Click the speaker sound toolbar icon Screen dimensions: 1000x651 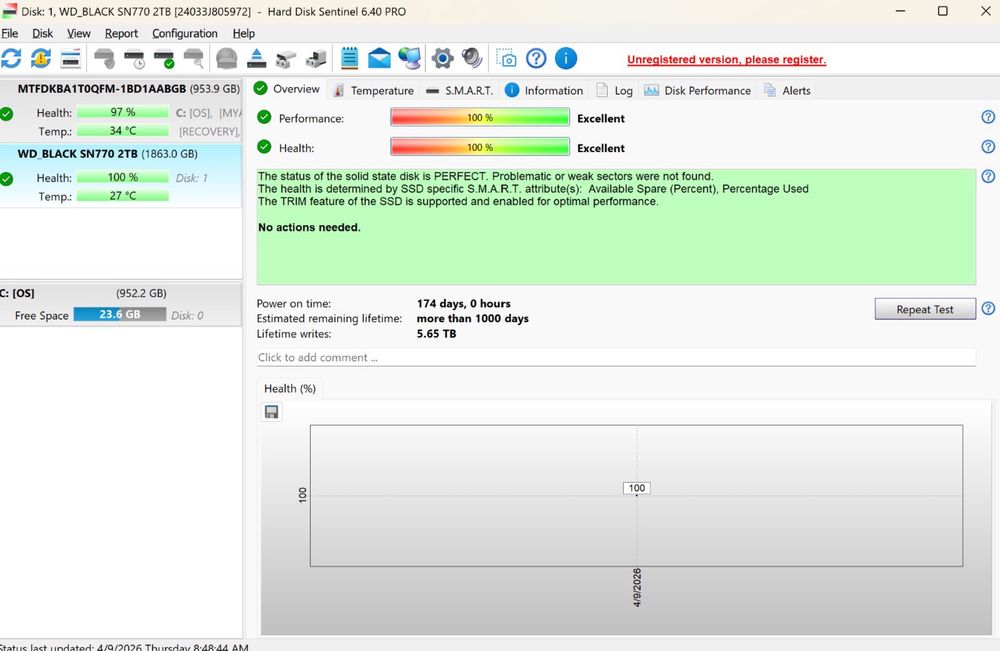pos(472,59)
